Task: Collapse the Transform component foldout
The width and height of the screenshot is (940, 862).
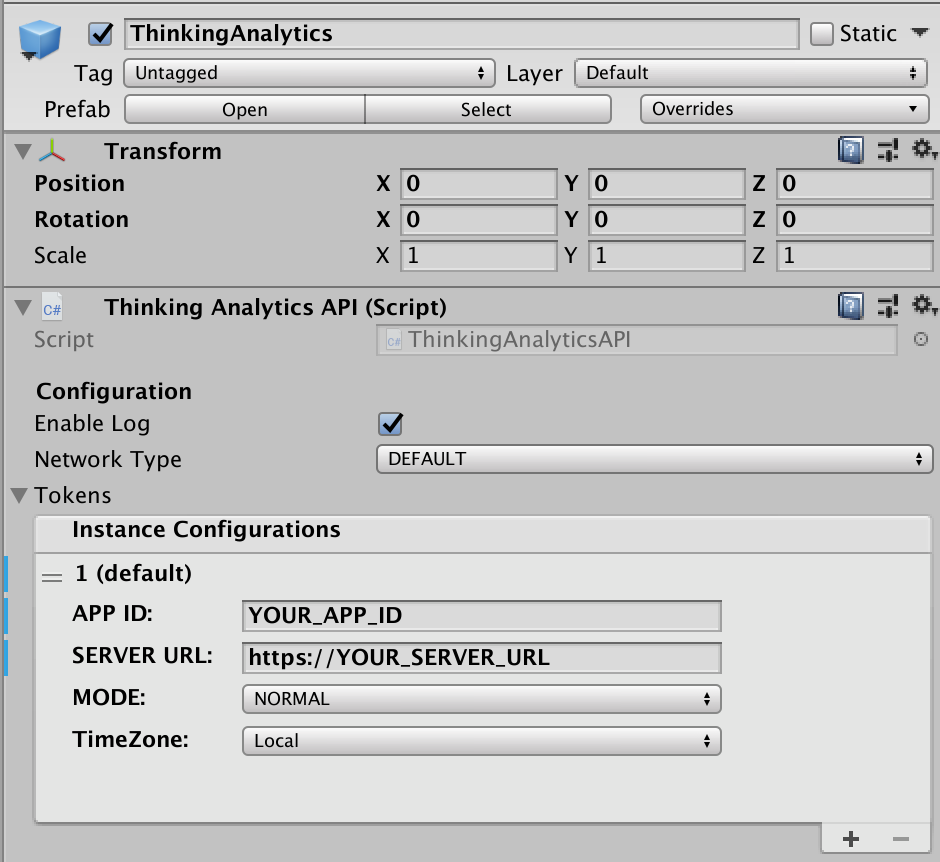Action: point(22,150)
